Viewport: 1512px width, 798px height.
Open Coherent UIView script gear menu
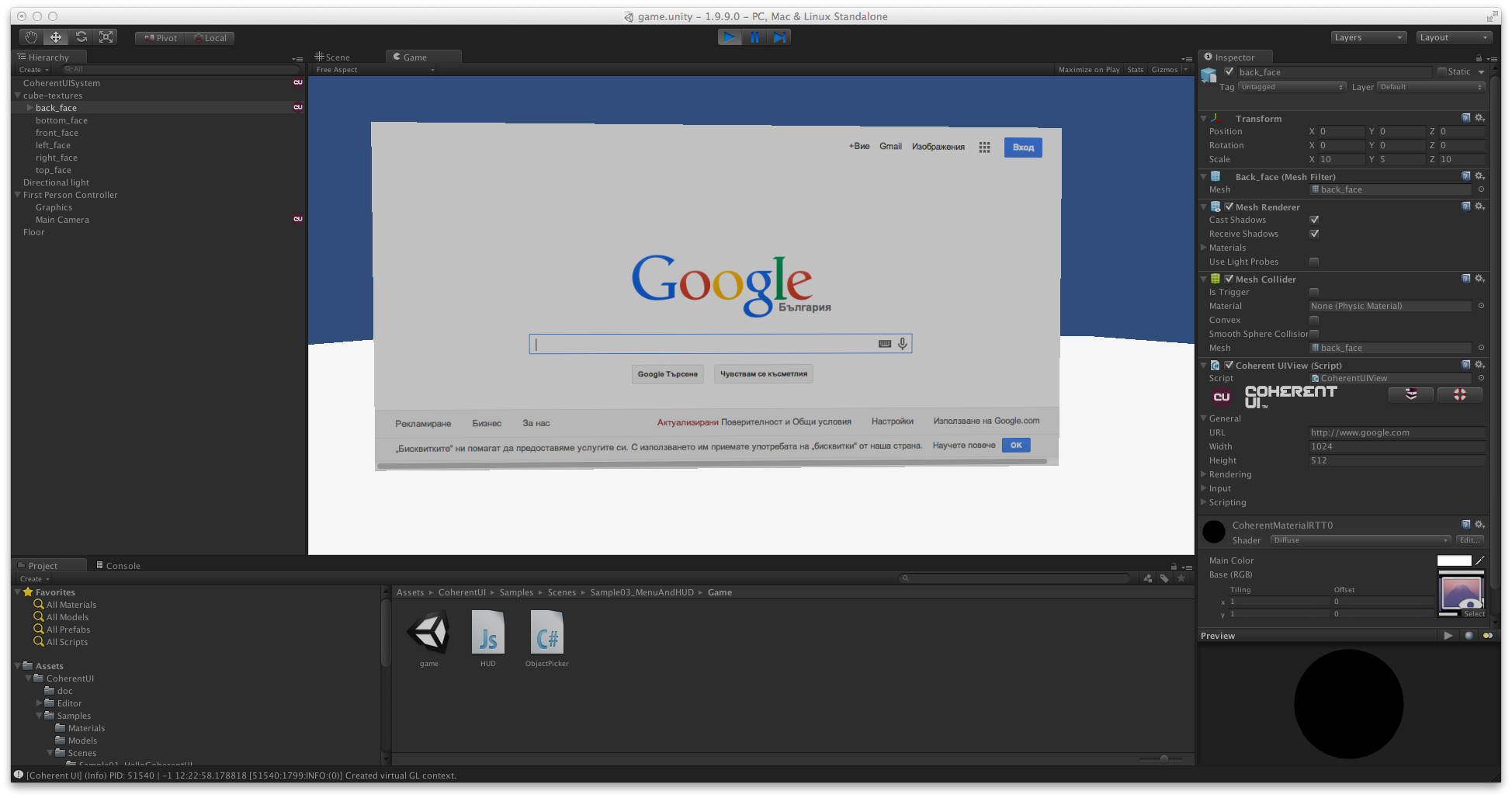tap(1479, 365)
